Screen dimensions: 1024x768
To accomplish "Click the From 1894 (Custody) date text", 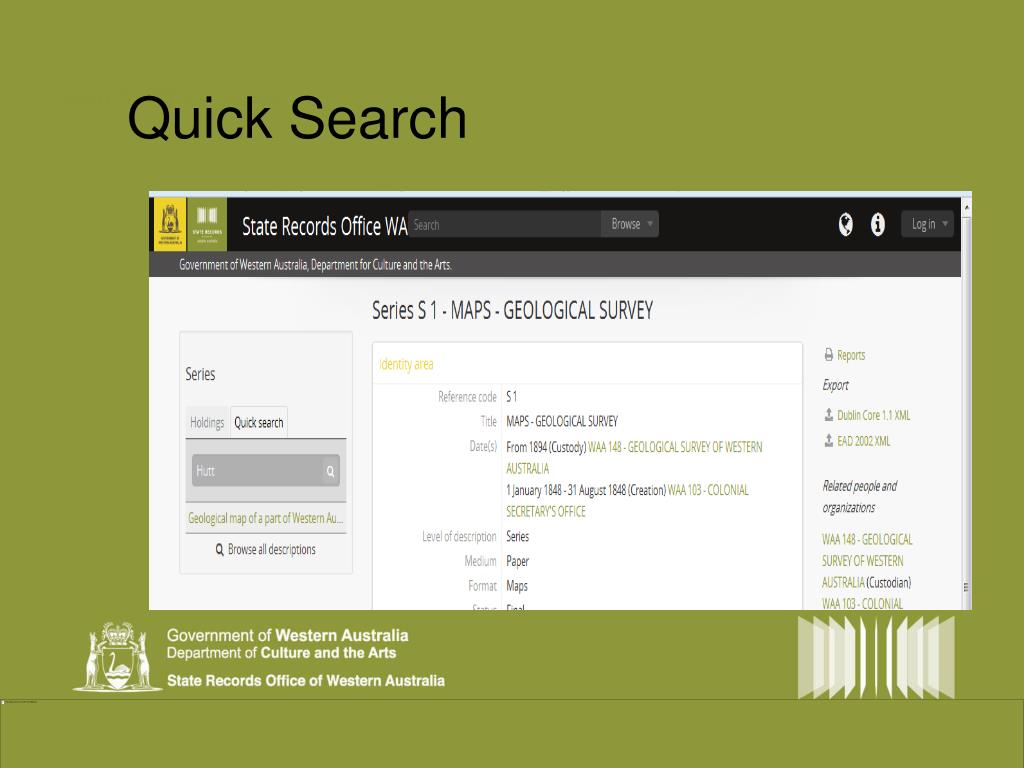I will click(546, 447).
